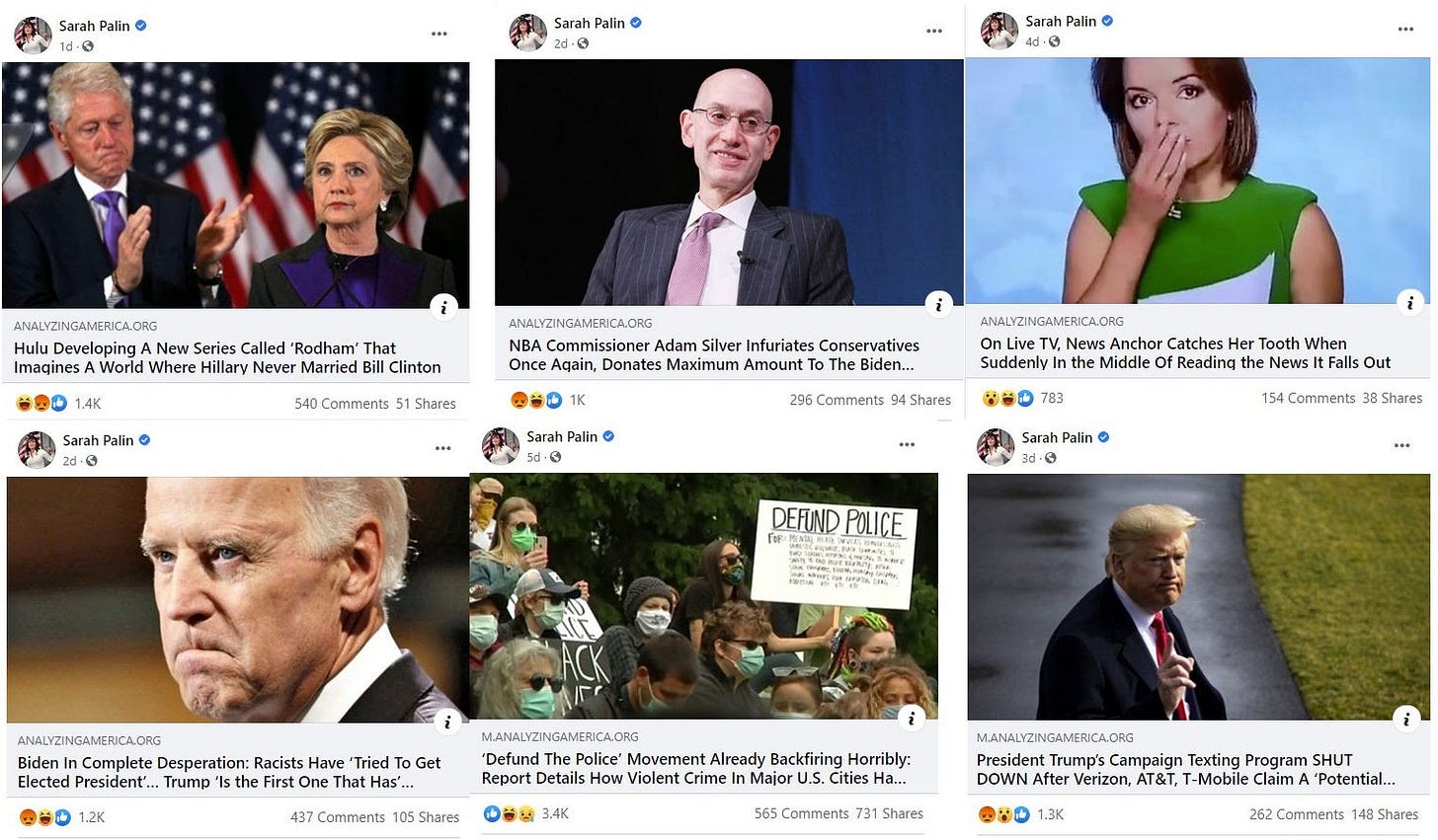Open the options menu on the Adam Silver post

[x=934, y=31]
